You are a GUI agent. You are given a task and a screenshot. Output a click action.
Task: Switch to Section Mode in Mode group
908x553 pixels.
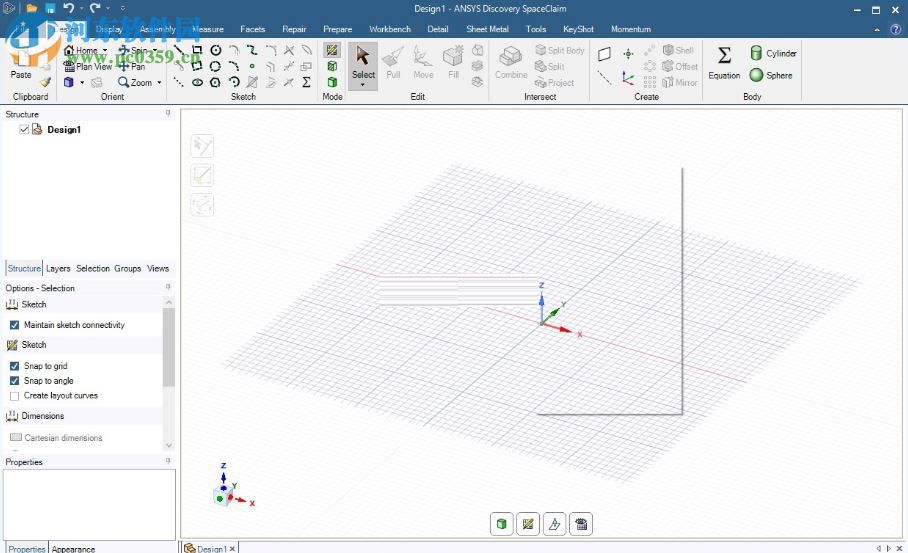[332, 66]
